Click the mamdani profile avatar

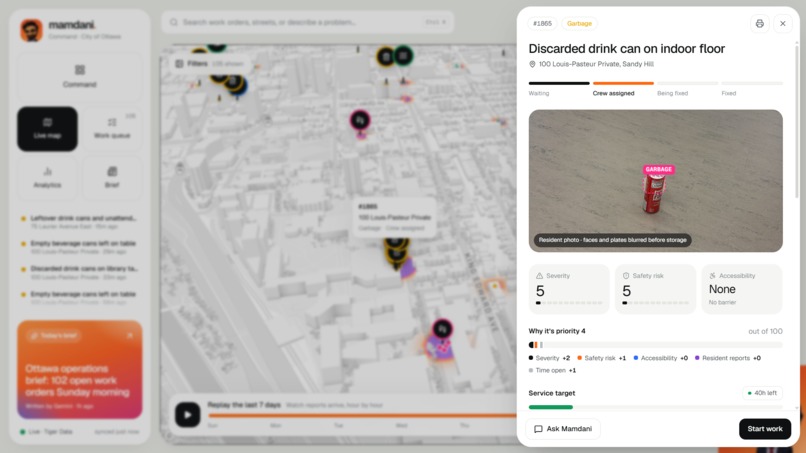coord(31,30)
